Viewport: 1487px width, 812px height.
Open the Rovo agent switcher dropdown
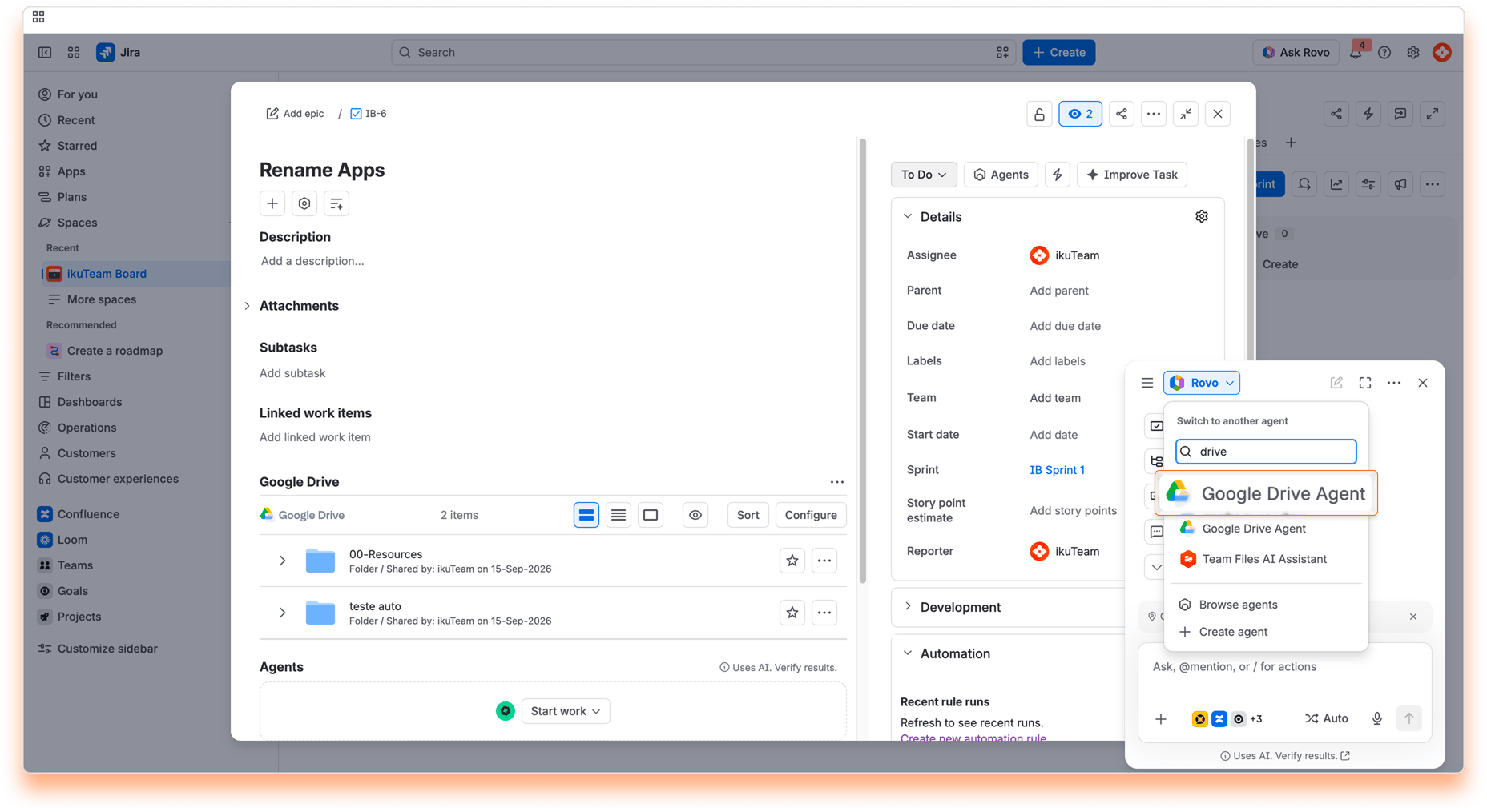[x=1202, y=383]
